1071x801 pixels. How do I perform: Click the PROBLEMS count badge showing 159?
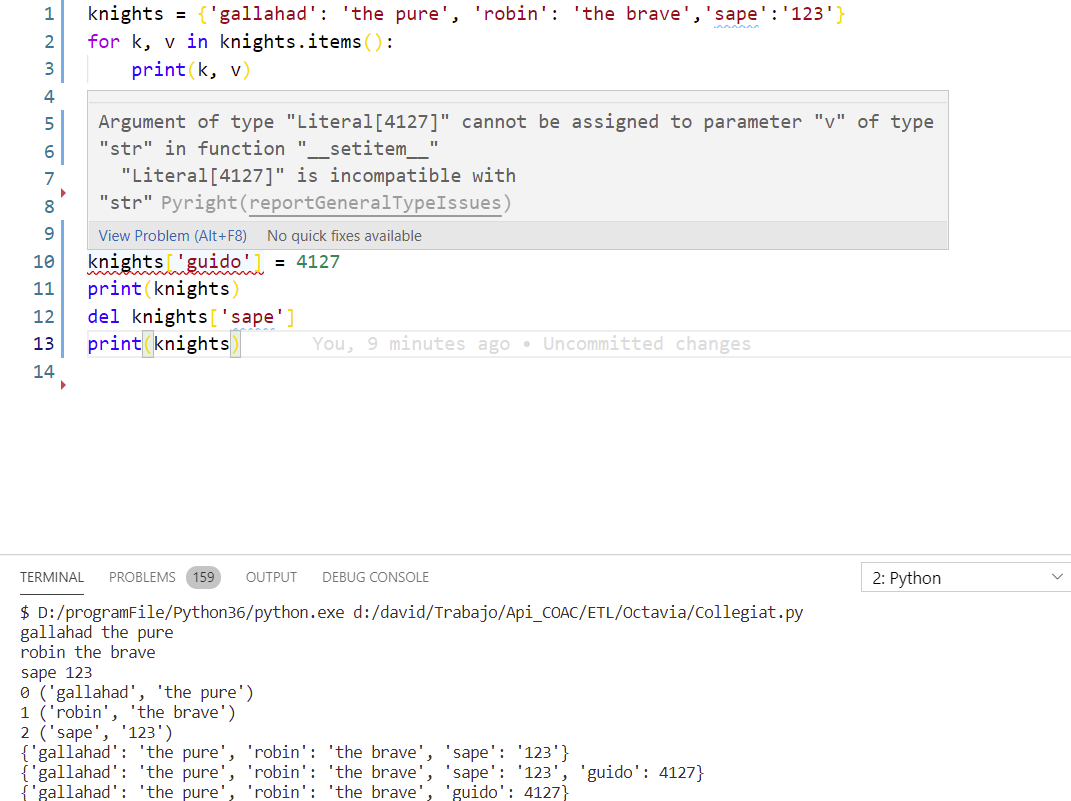point(204,577)
